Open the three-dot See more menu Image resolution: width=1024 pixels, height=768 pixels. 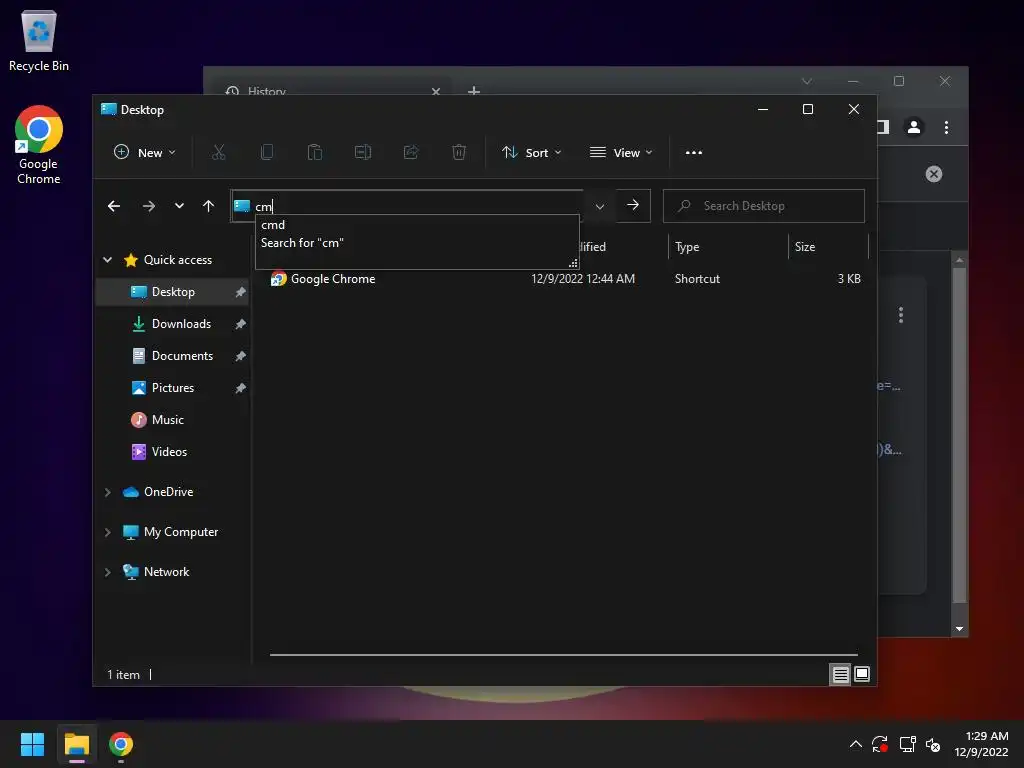(694, 153)
